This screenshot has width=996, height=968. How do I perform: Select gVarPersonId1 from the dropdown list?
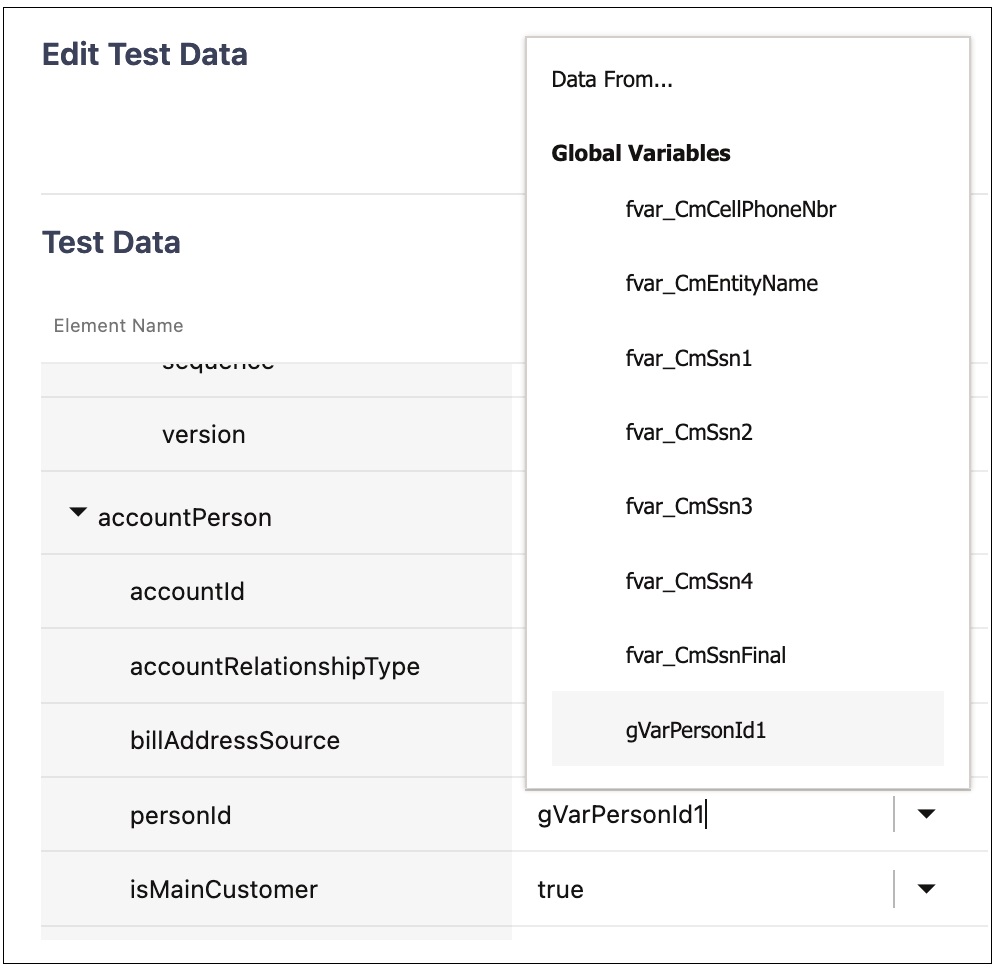(695, 730)
